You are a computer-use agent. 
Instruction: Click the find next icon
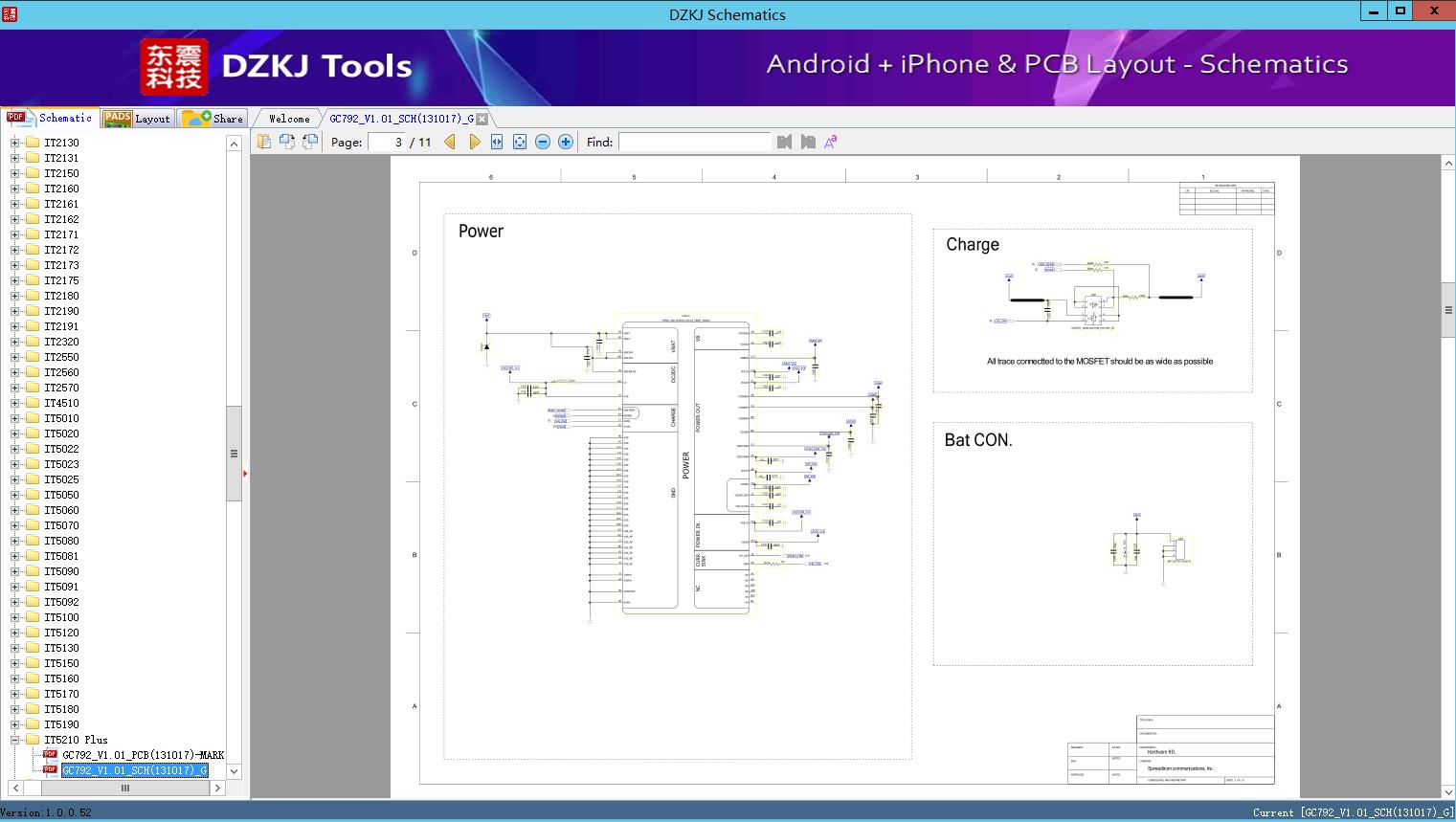coord(808,142)
